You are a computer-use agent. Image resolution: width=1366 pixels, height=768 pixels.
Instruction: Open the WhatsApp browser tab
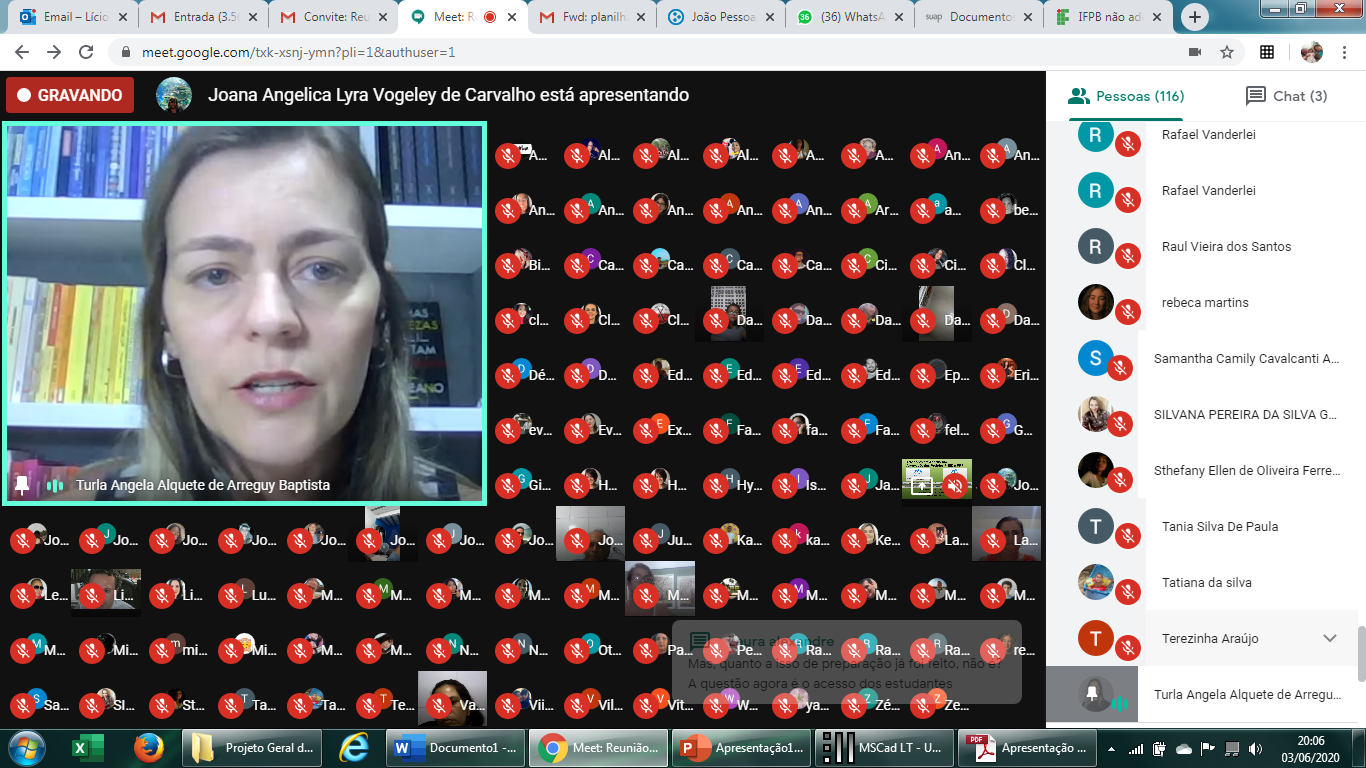847,17
